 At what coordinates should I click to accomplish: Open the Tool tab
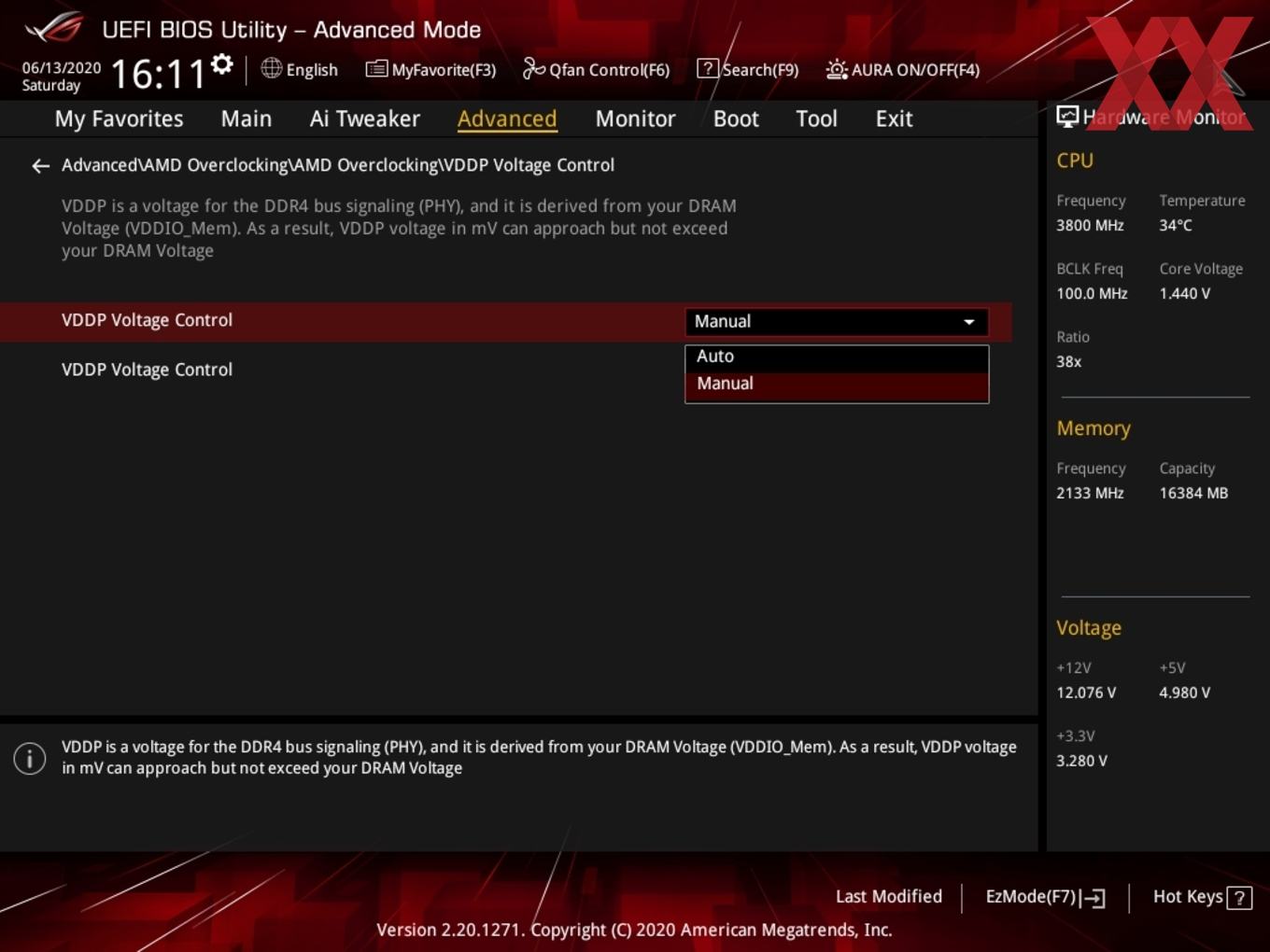coord(816,119)
